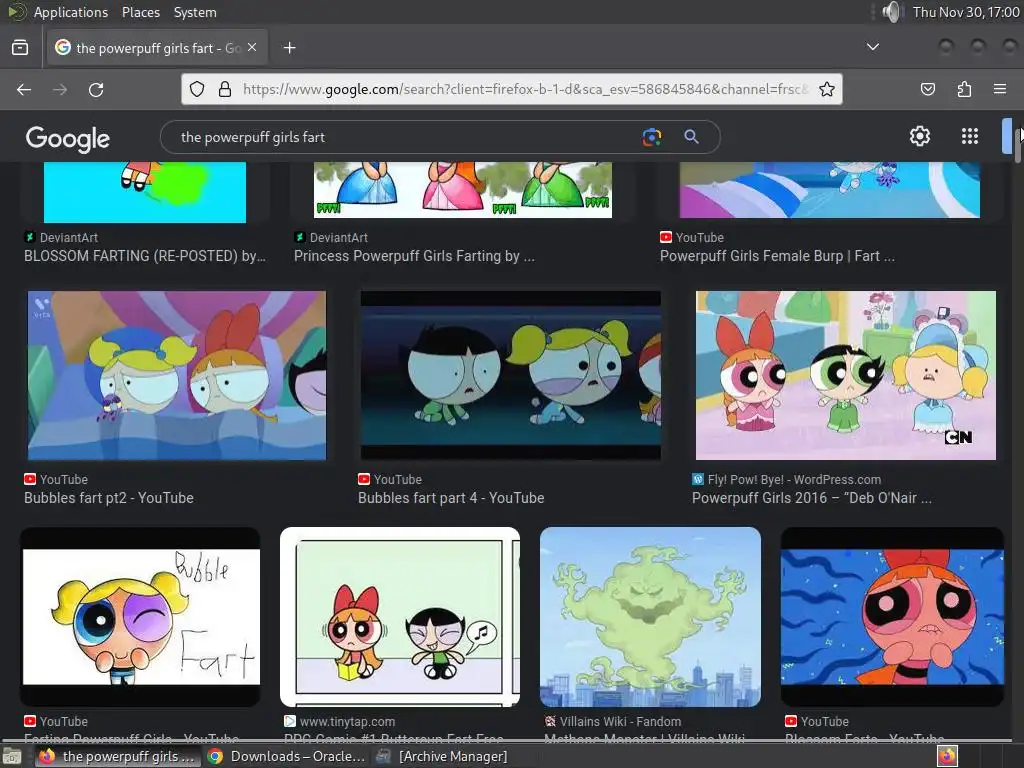
Task: Open the tinytap comic thumbnail
Action: click(x=400, y=617)
